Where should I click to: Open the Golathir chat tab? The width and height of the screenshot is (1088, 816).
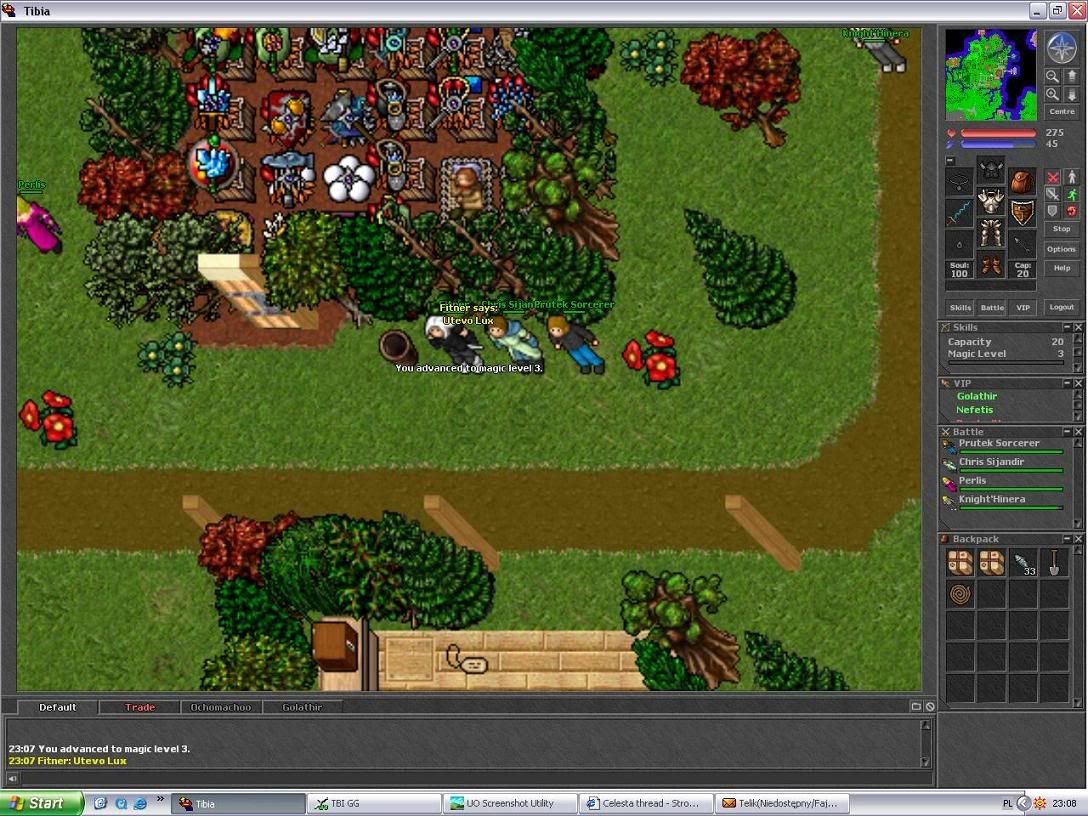point(302,707)
